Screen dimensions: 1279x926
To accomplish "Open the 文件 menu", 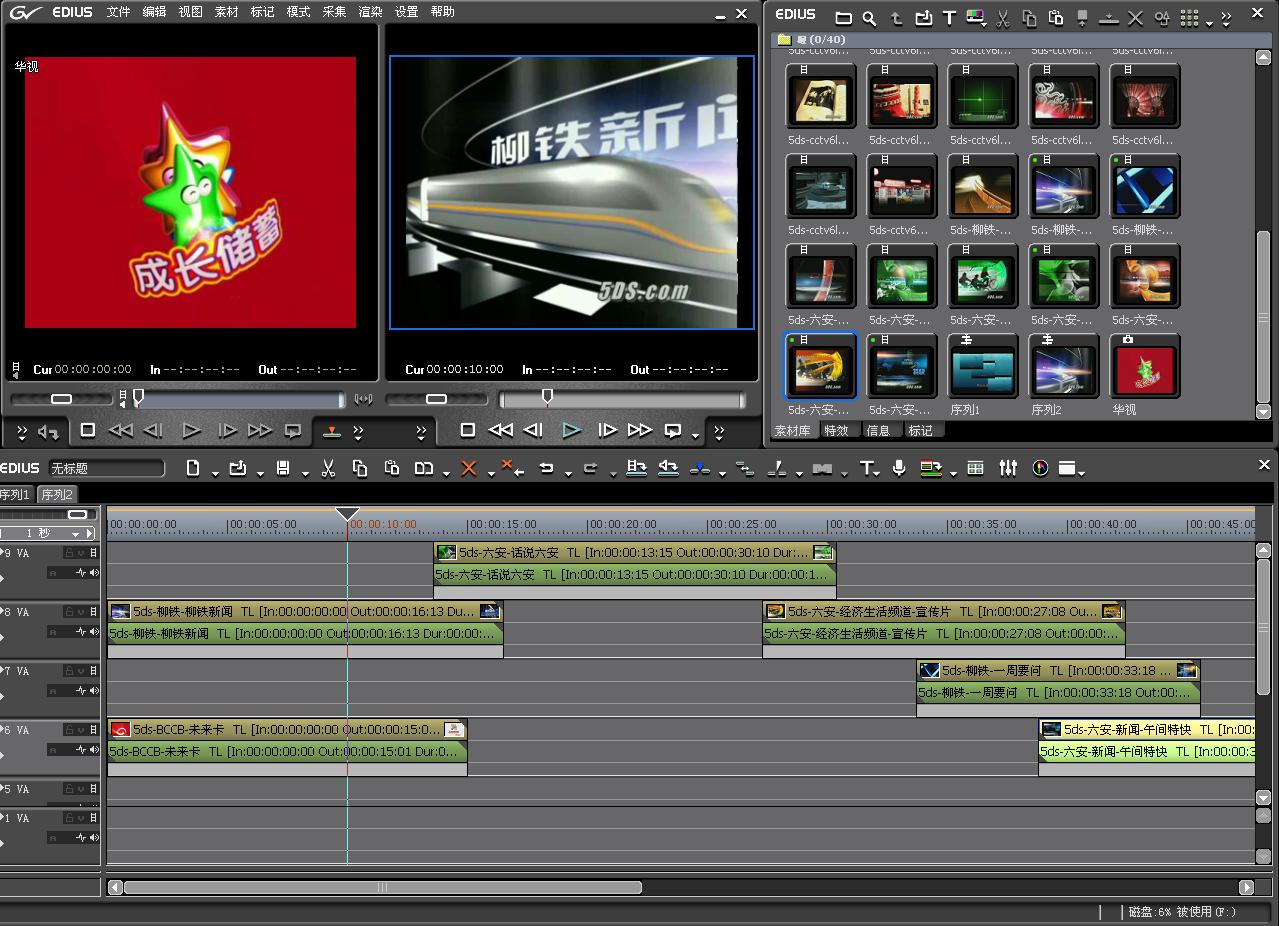I will coord(118,12).
